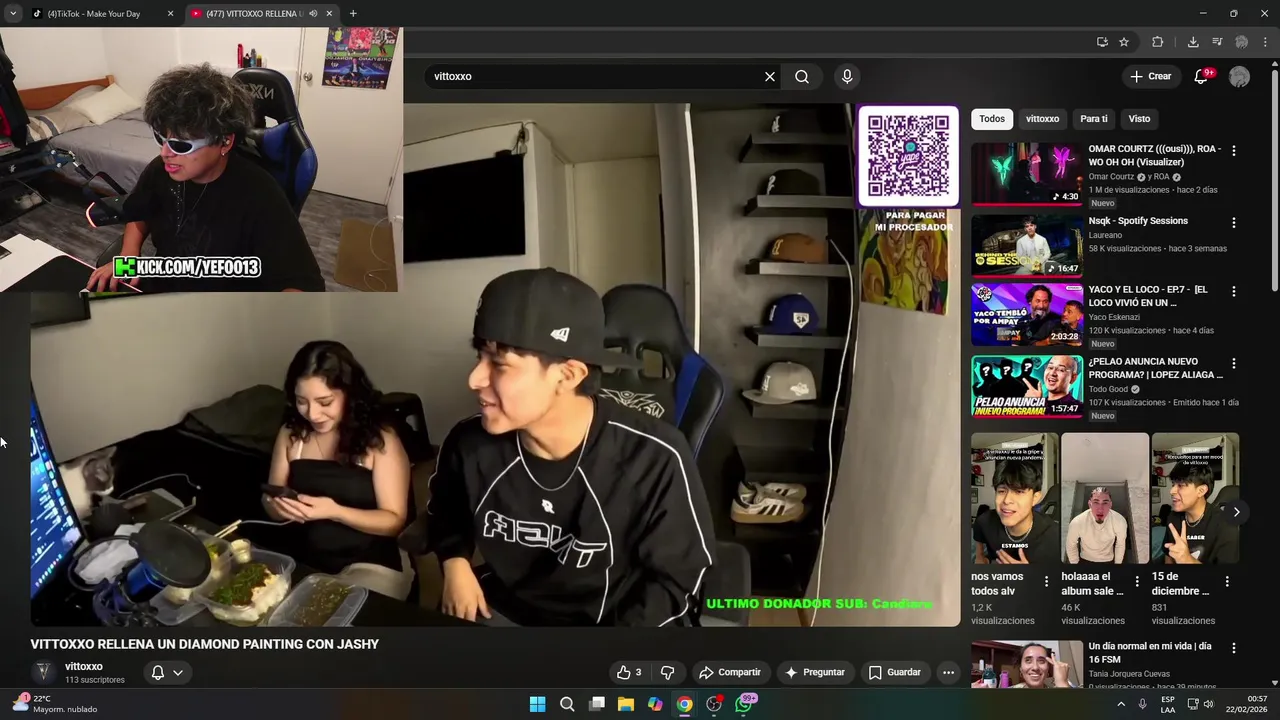This screenshot has width=1280, height=720.
Task: Click the Guardar button
Action: (894, 672)
